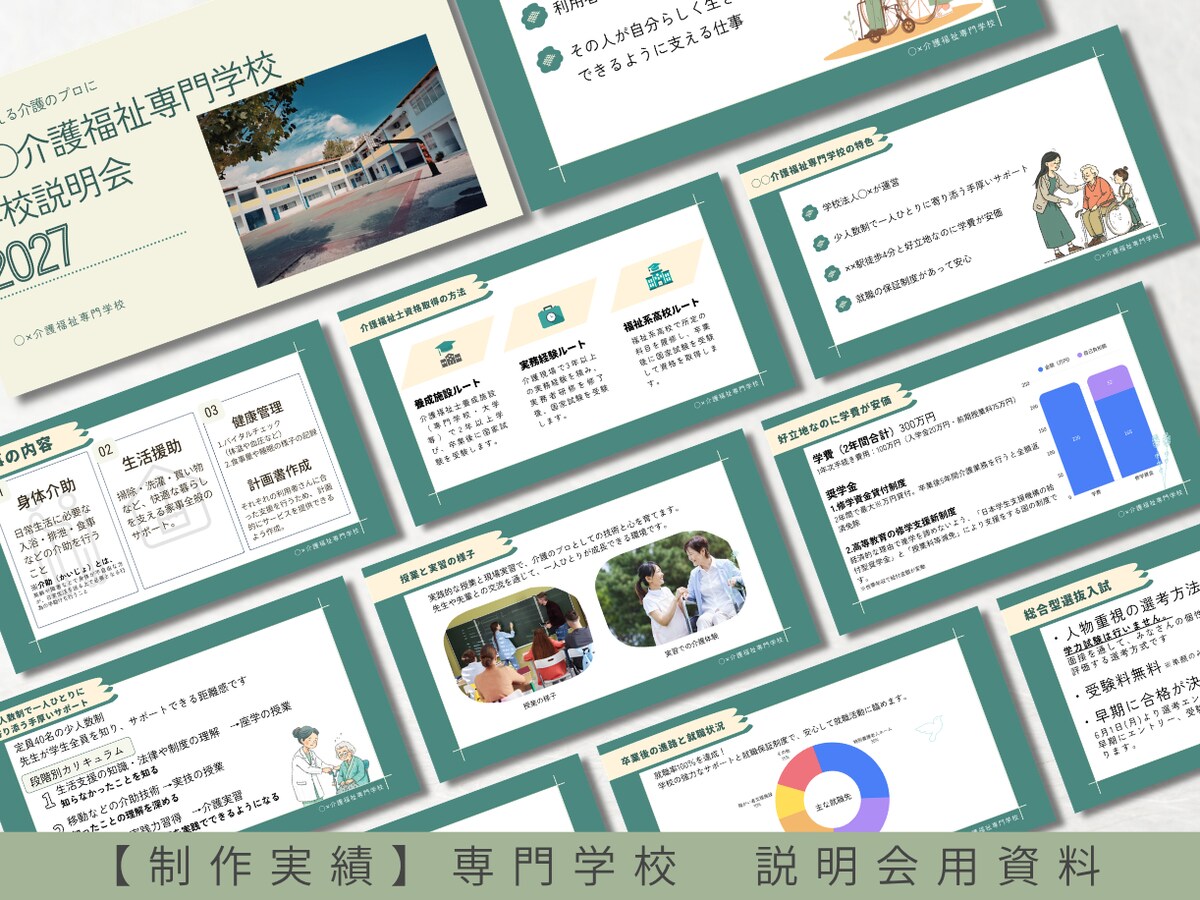Image resolution: width=1200 pixels, height=900 pixels.
Task: Click the 健康管理 card title
Action: click(256, 415)
